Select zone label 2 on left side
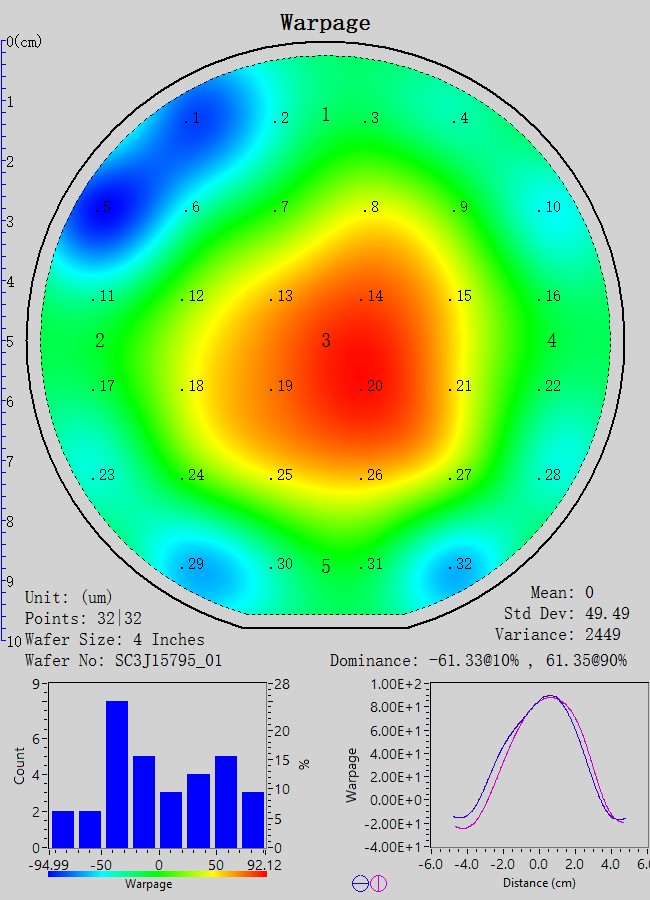 tap(100, 341)
